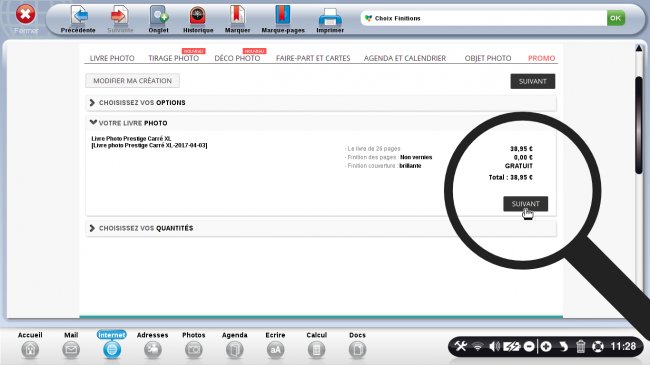Click the green OK button
Screen dimensions: 650x365
[x=616, y=18]
